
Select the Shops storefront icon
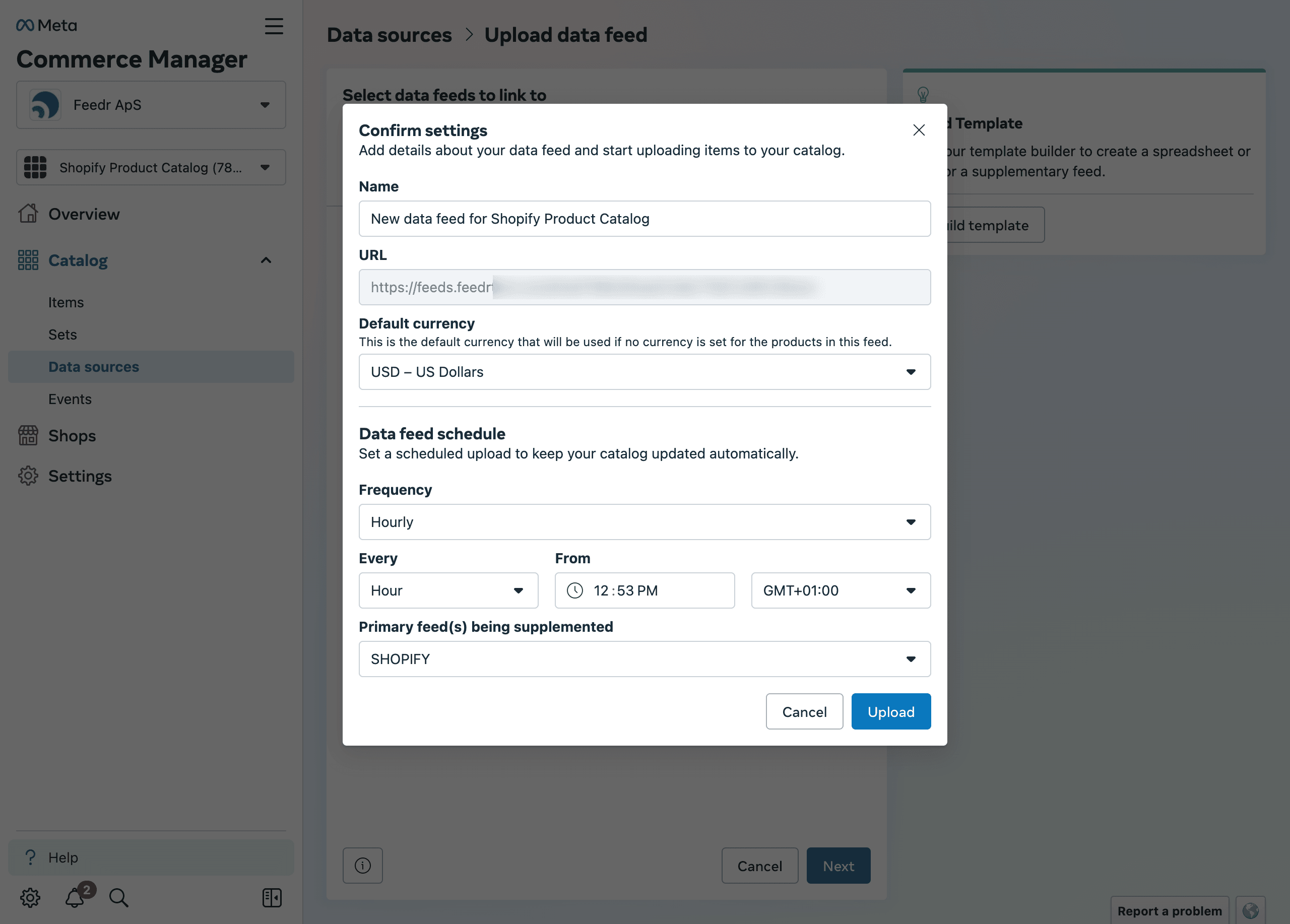tap(28, 436)
